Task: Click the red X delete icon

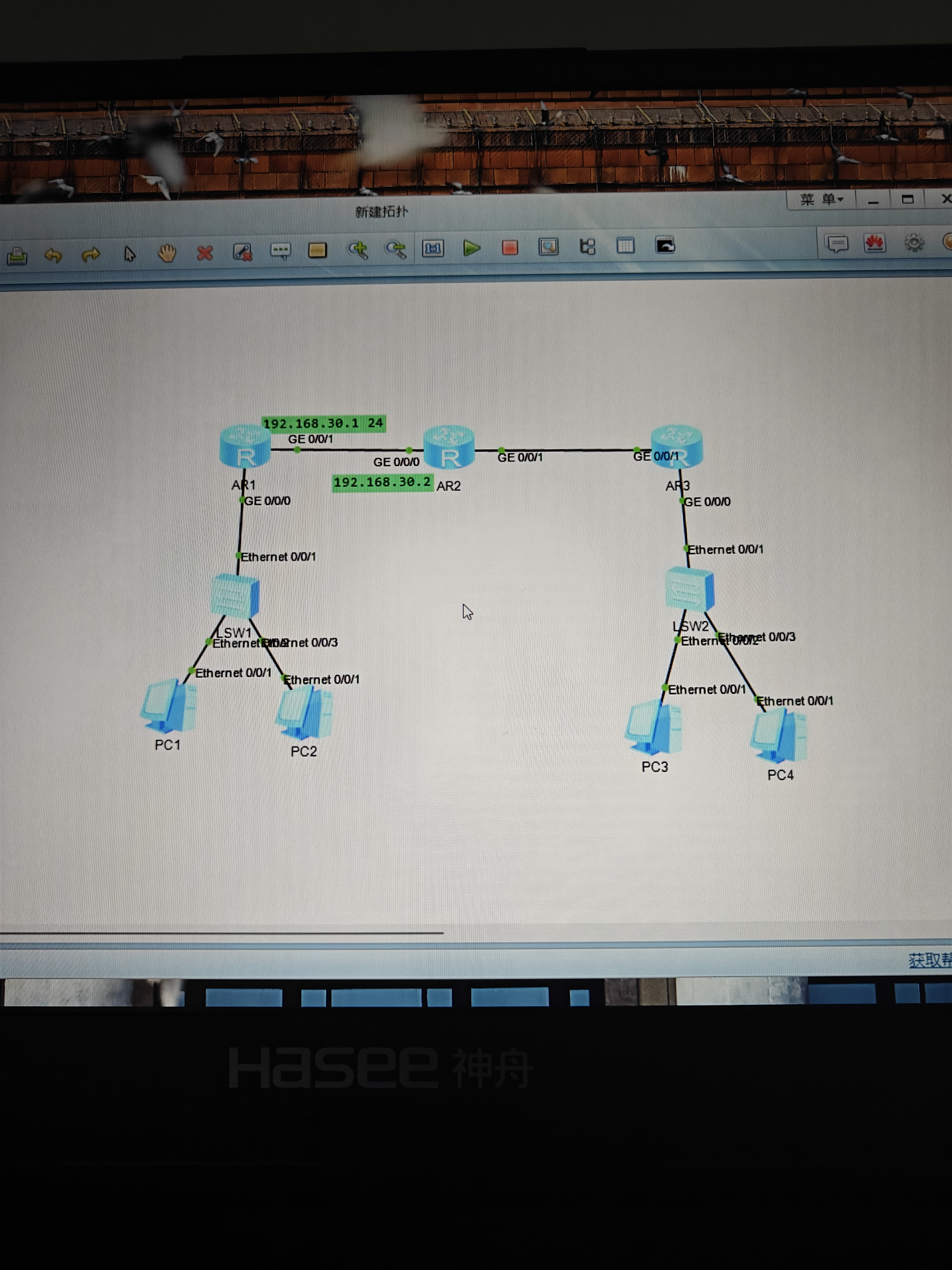Action: [x=205, y=252]
